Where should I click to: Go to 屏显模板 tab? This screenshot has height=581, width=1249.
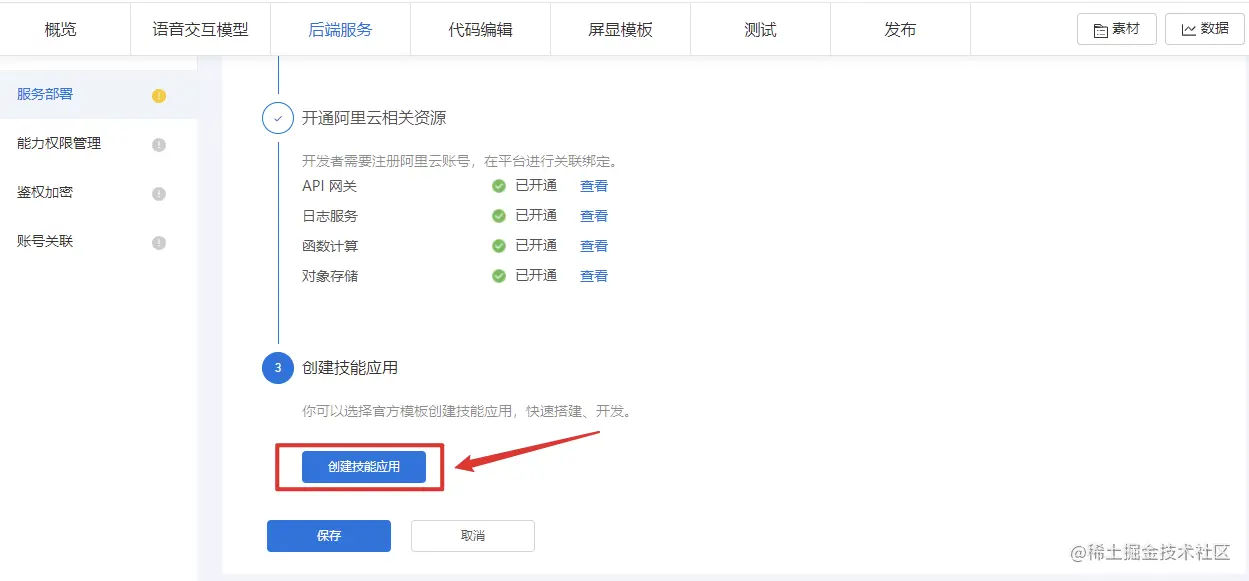tap(620, 29)
